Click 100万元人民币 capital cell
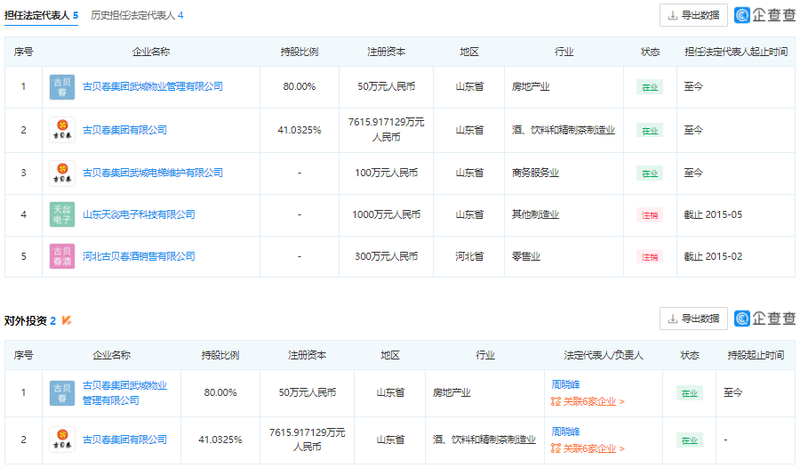The image size is (800, 468). pyautogui.click(x=386, y=173)
